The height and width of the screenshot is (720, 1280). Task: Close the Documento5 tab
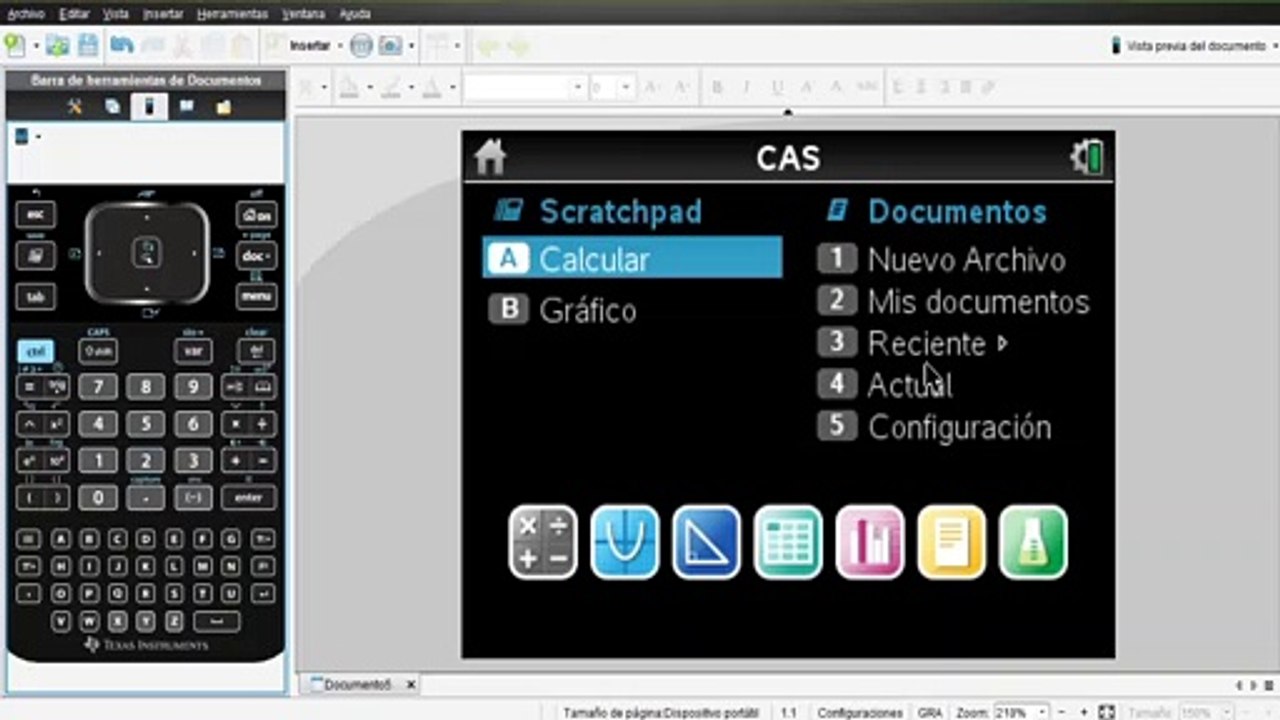410,685
